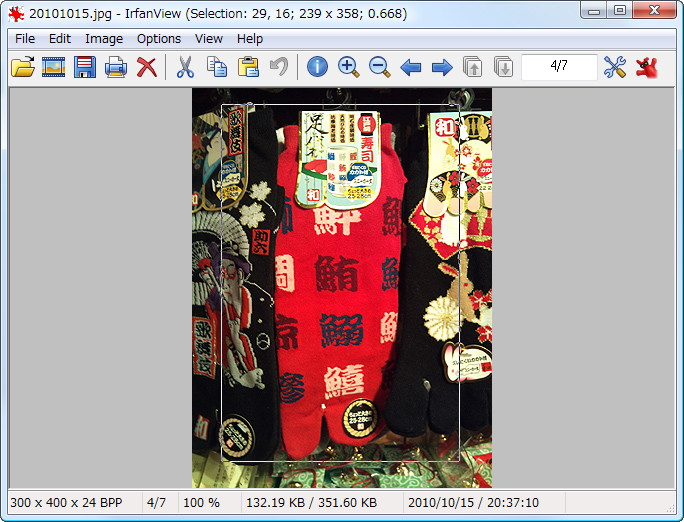Open the Help menu

pos(250,39)
